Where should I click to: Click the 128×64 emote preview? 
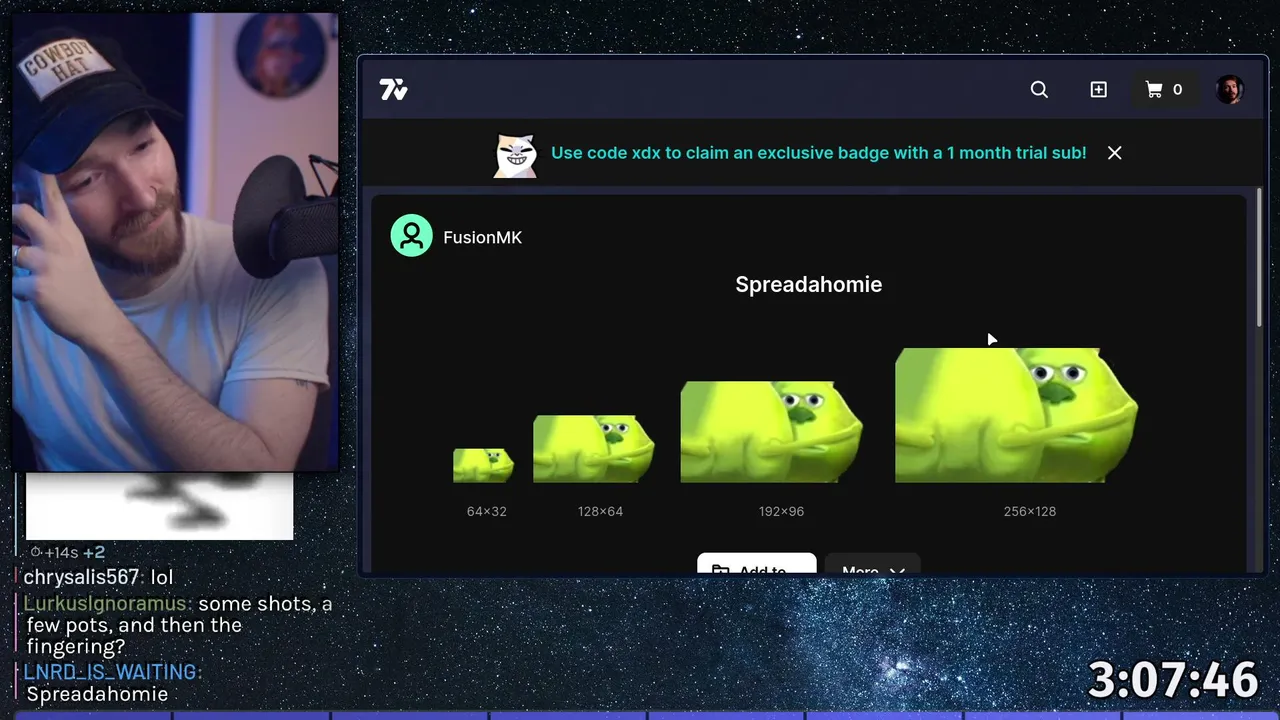(x=594, y=449)
